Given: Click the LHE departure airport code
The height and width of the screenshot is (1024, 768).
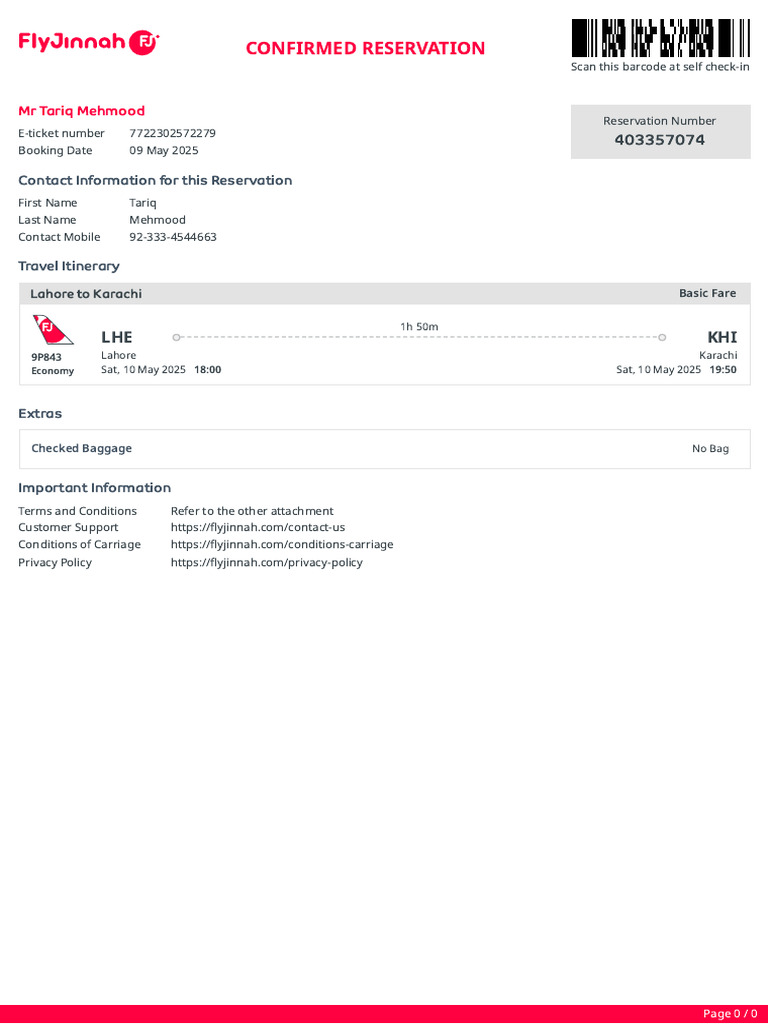Looking at the screenshot, I should click(x=117, y=337).
